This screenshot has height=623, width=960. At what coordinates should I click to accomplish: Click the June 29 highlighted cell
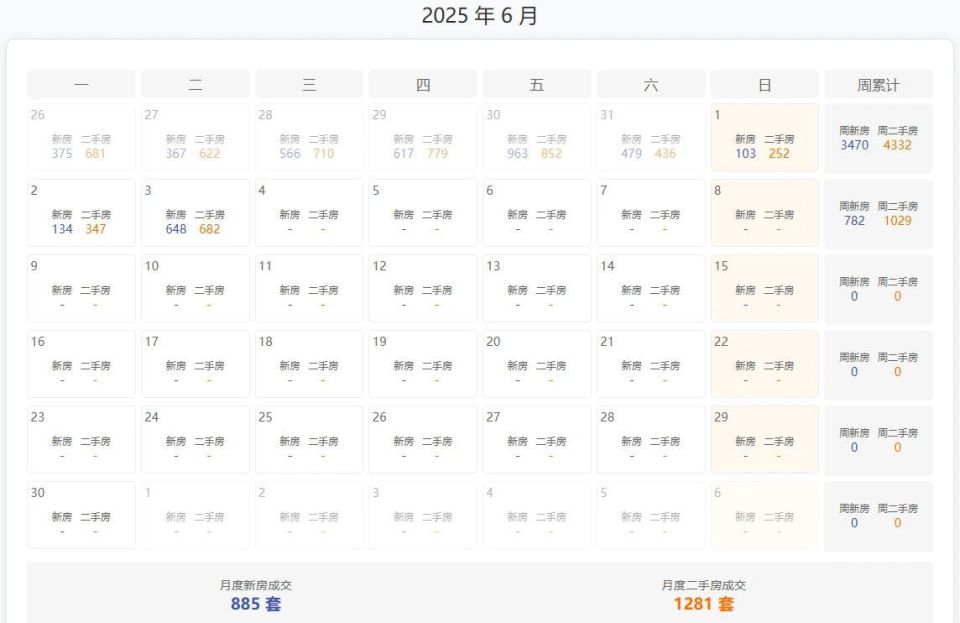point(765,439)
